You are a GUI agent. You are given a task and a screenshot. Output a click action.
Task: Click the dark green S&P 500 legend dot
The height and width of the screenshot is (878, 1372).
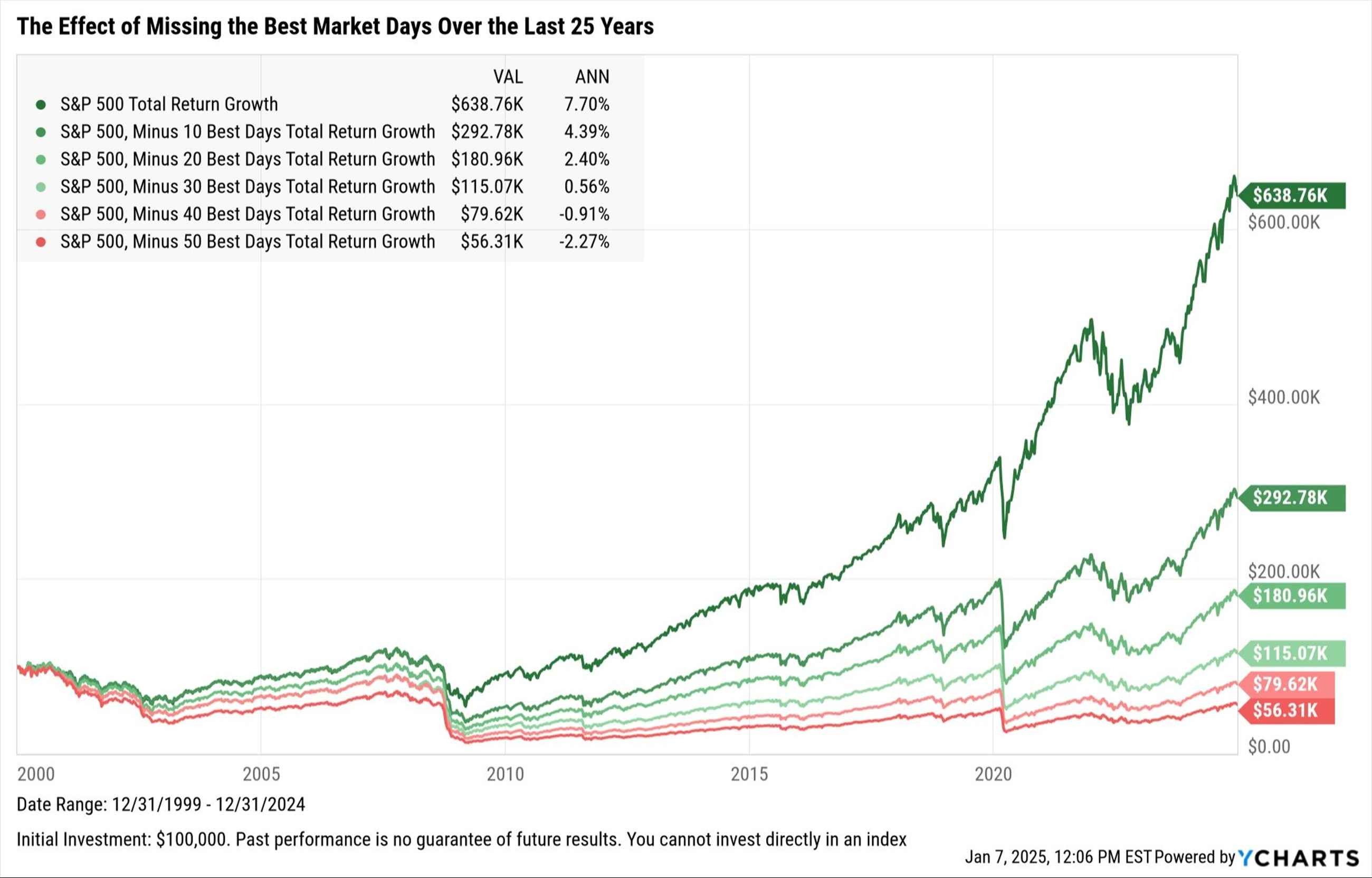pos(41,105)
